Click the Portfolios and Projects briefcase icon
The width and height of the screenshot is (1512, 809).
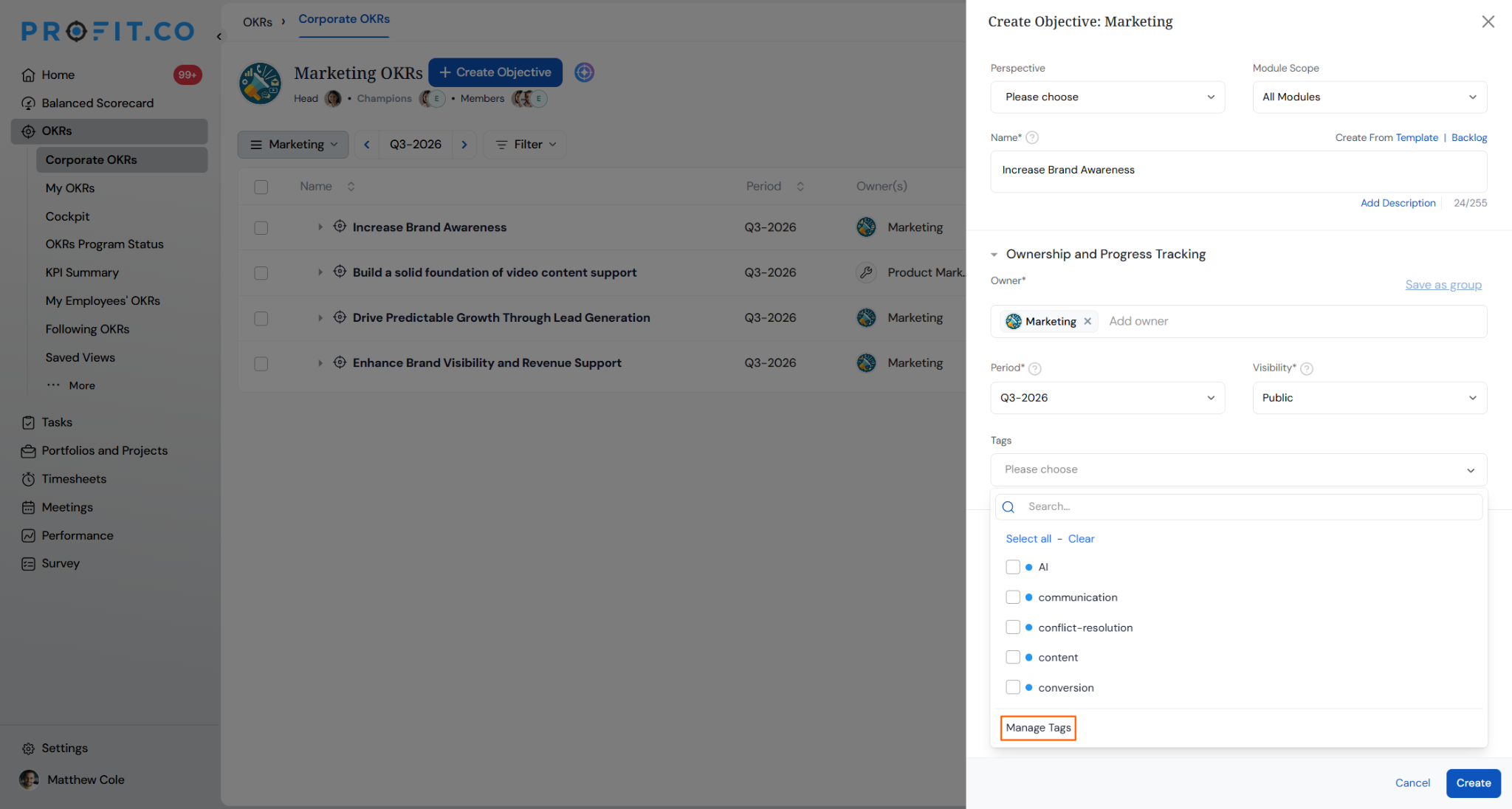[28, 451]
